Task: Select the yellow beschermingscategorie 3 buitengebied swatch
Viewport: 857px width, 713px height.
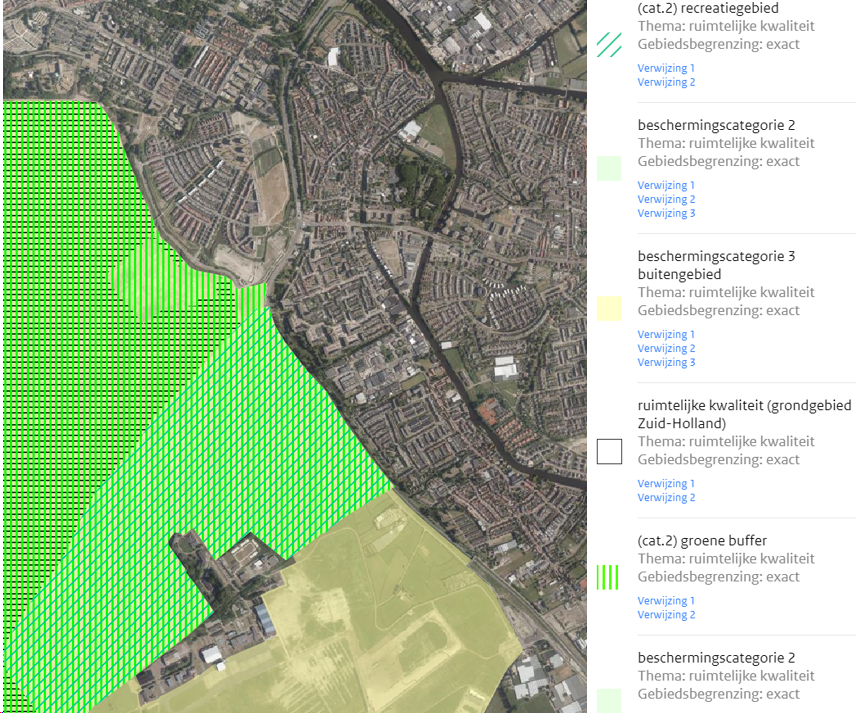Action: 609,309
